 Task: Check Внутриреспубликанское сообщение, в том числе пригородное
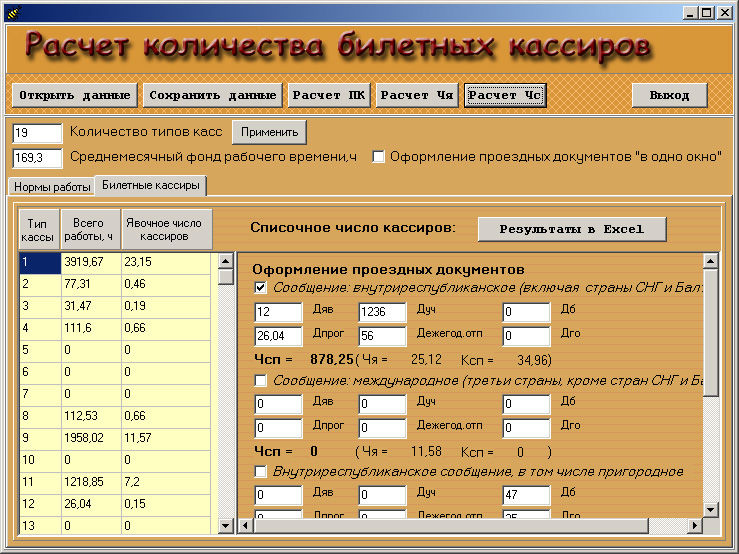[260, 471]
